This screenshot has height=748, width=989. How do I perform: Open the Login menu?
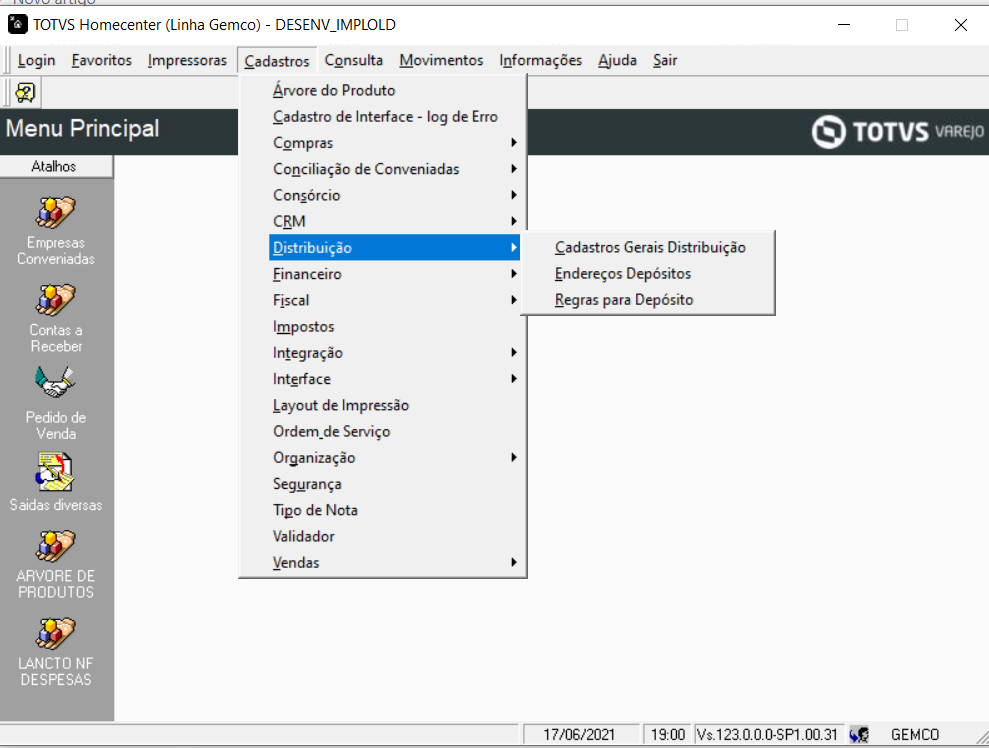coord(37,61)
